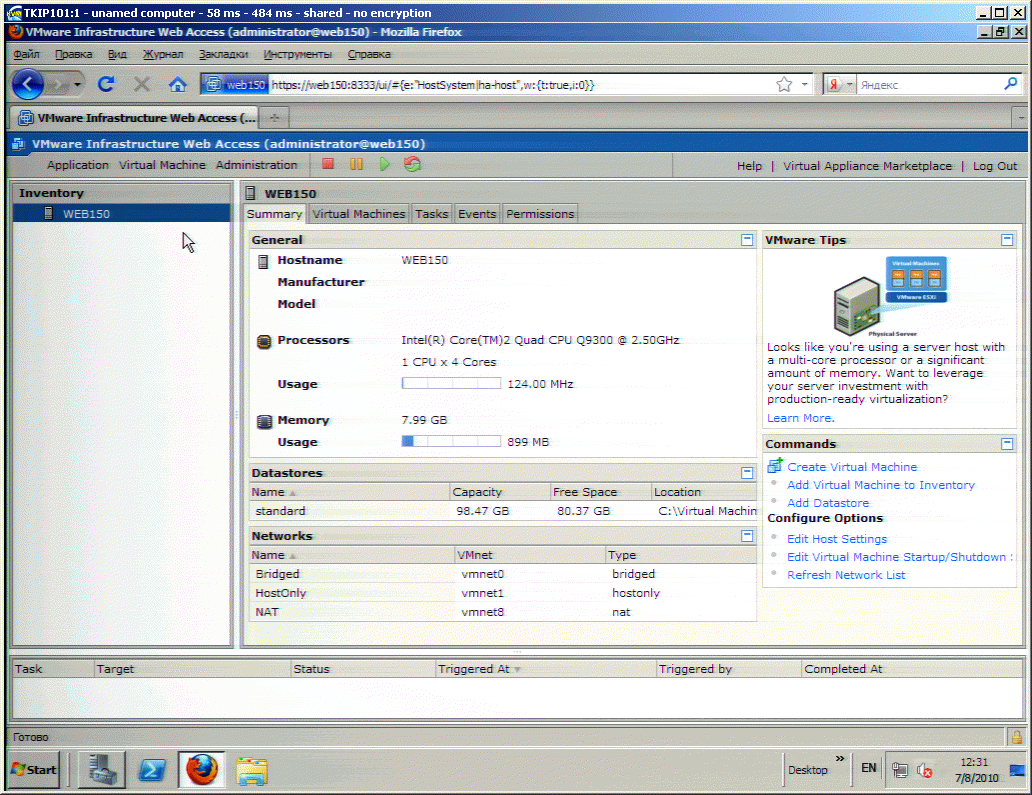Click the Start button
Image resolution: width=1032 pixels, height=795 pixels.
tap(34, 769)
